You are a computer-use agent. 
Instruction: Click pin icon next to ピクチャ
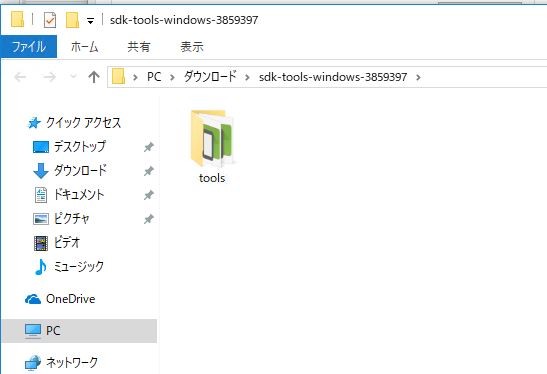pyautogui.click(x=149, y=219)
